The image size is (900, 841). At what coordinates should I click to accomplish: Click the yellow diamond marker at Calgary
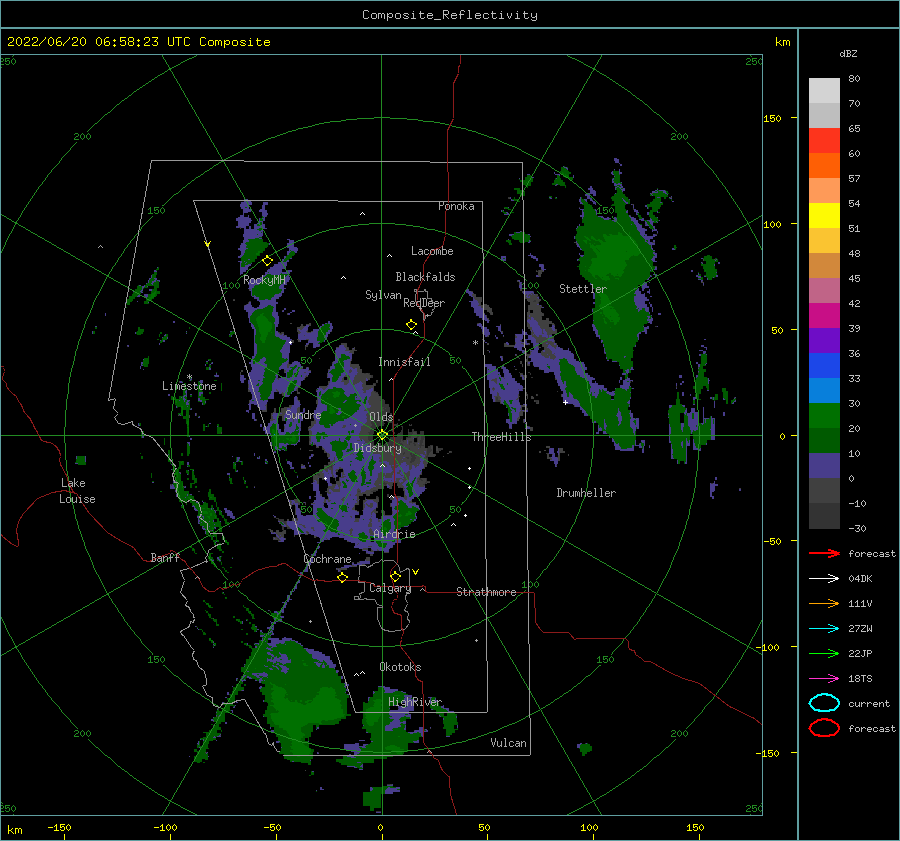(395, 576)
